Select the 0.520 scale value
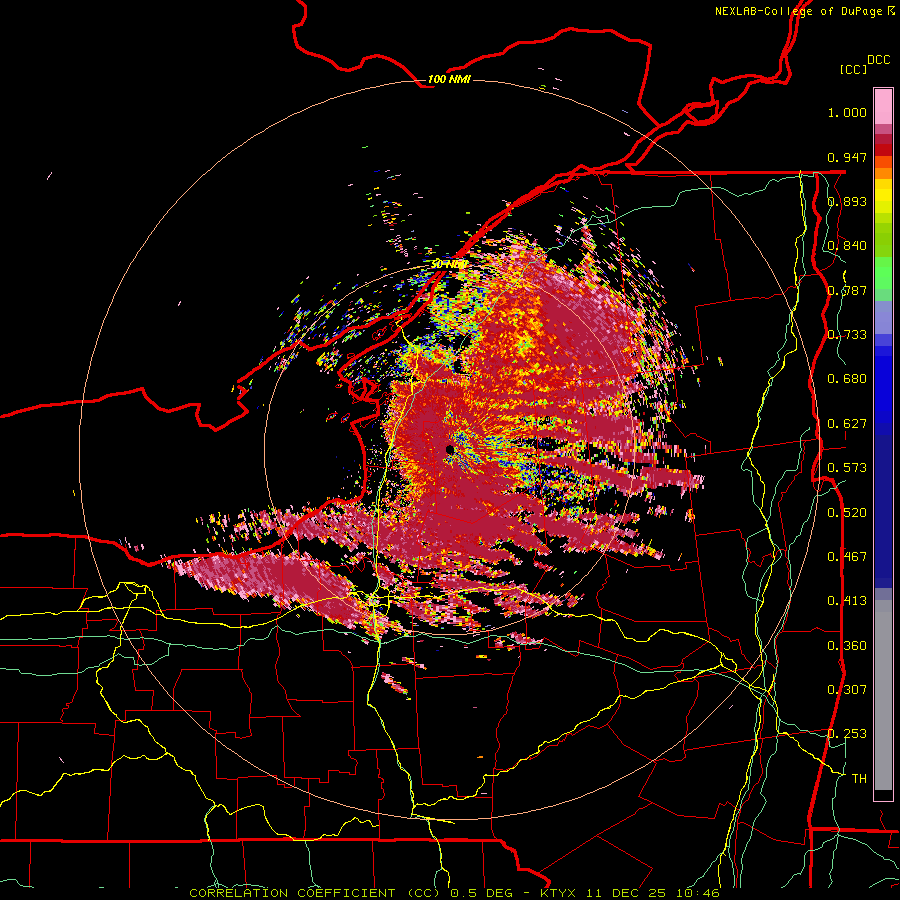 pyautogui.click(x=847, y=513)
